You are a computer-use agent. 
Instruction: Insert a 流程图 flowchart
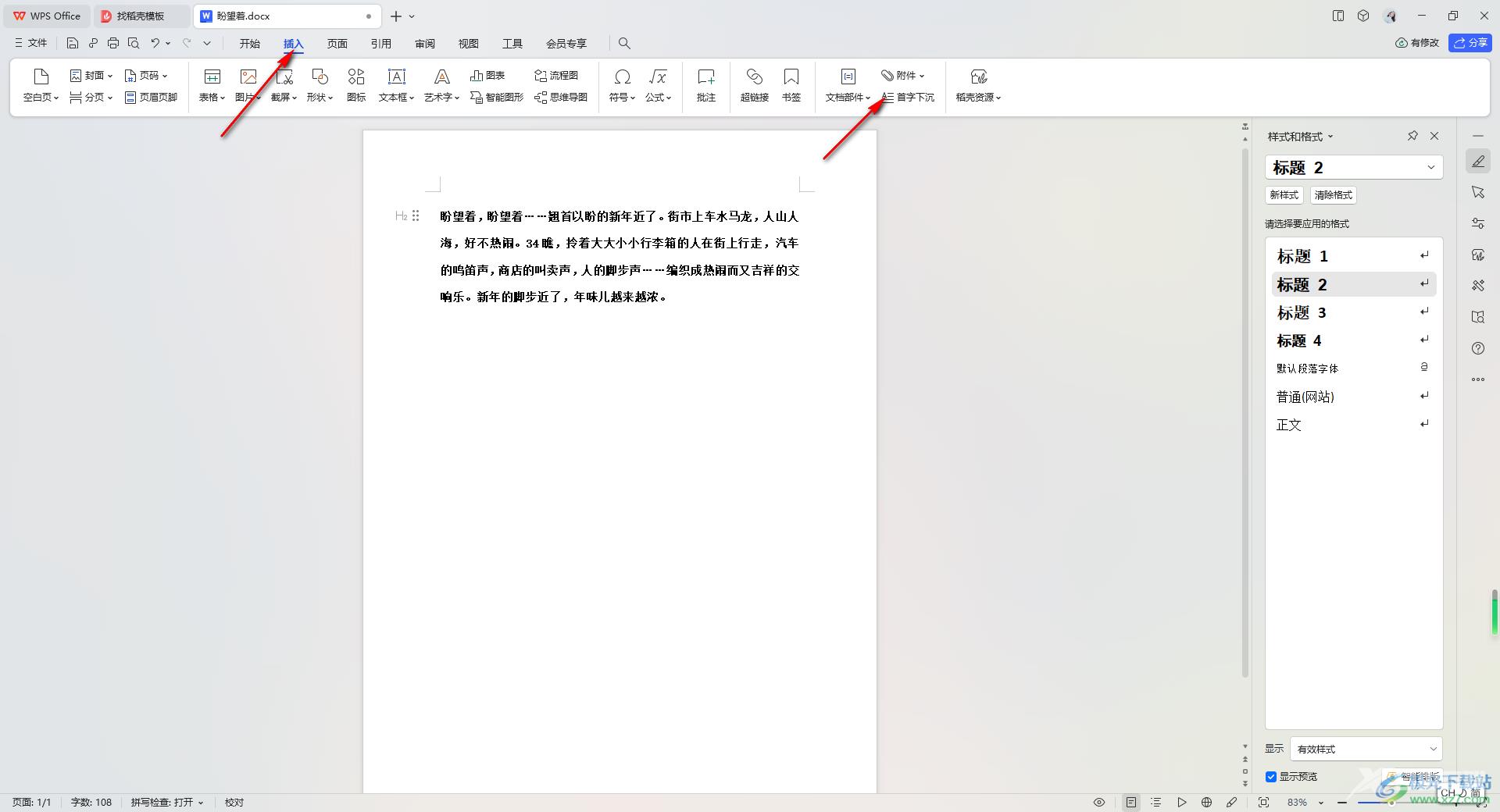coord(556,76)
